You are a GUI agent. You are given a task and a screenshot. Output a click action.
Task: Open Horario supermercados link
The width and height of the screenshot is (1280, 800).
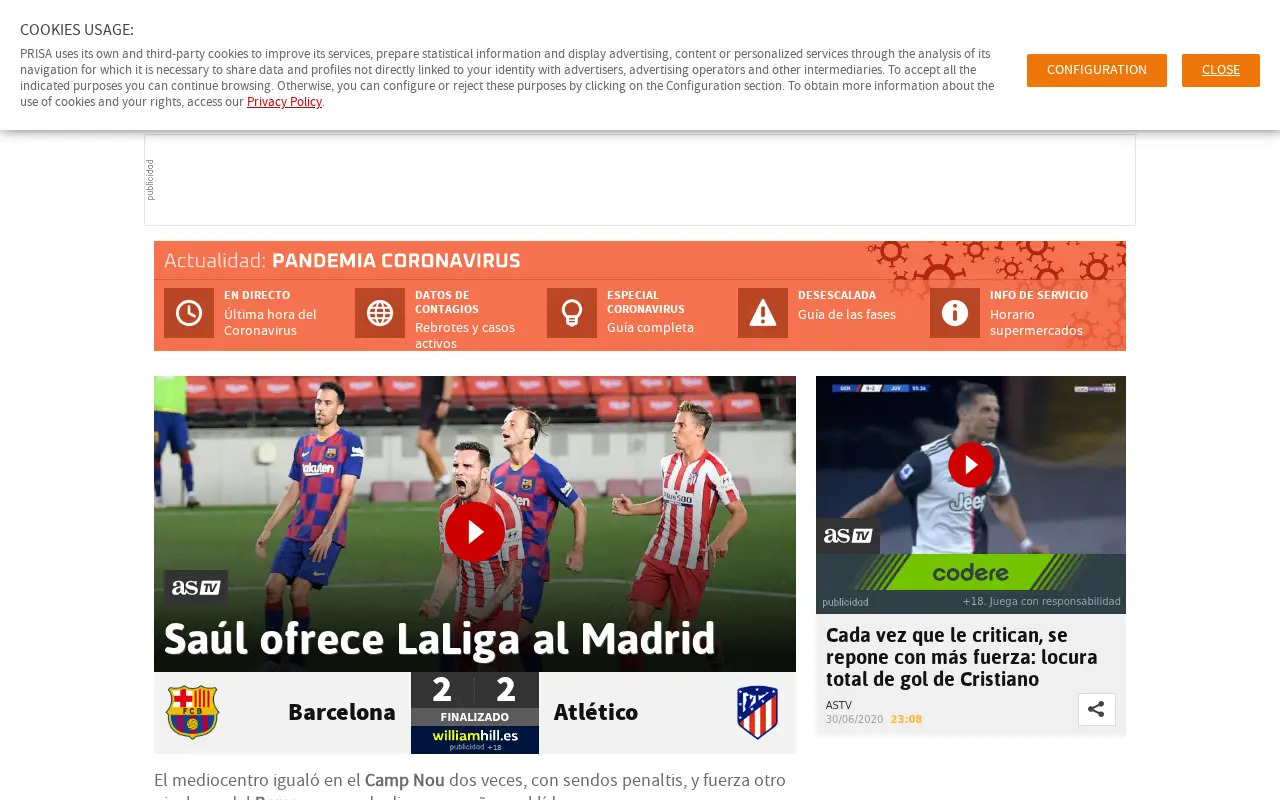click(x=1036, y=322)
